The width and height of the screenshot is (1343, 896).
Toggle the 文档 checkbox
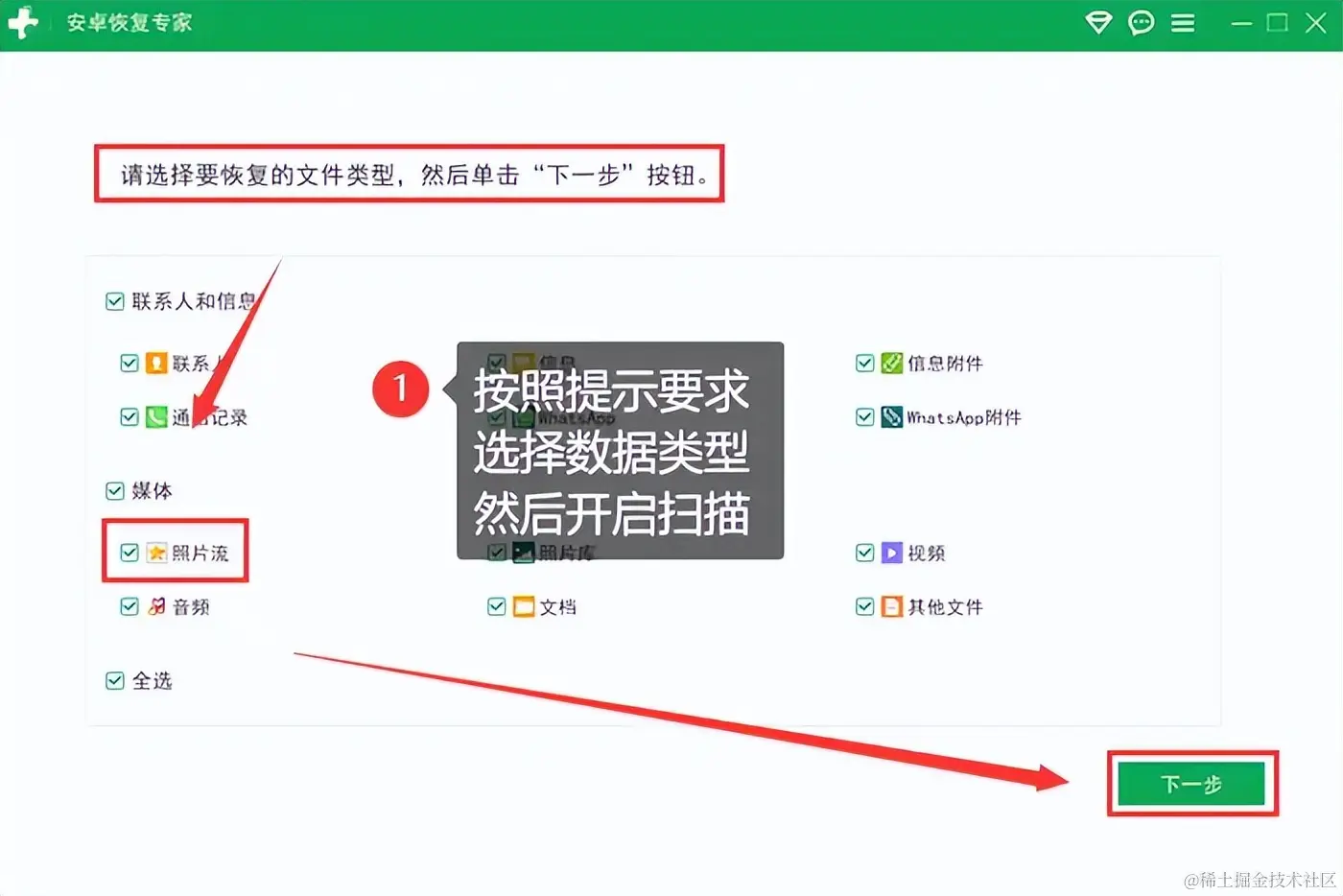pyautogui.click(x=497, y=606)
